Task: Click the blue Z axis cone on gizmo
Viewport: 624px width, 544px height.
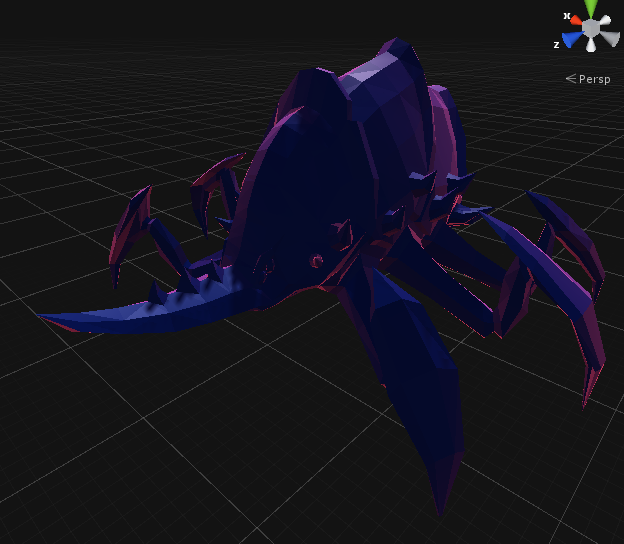Action: (571, 39)
